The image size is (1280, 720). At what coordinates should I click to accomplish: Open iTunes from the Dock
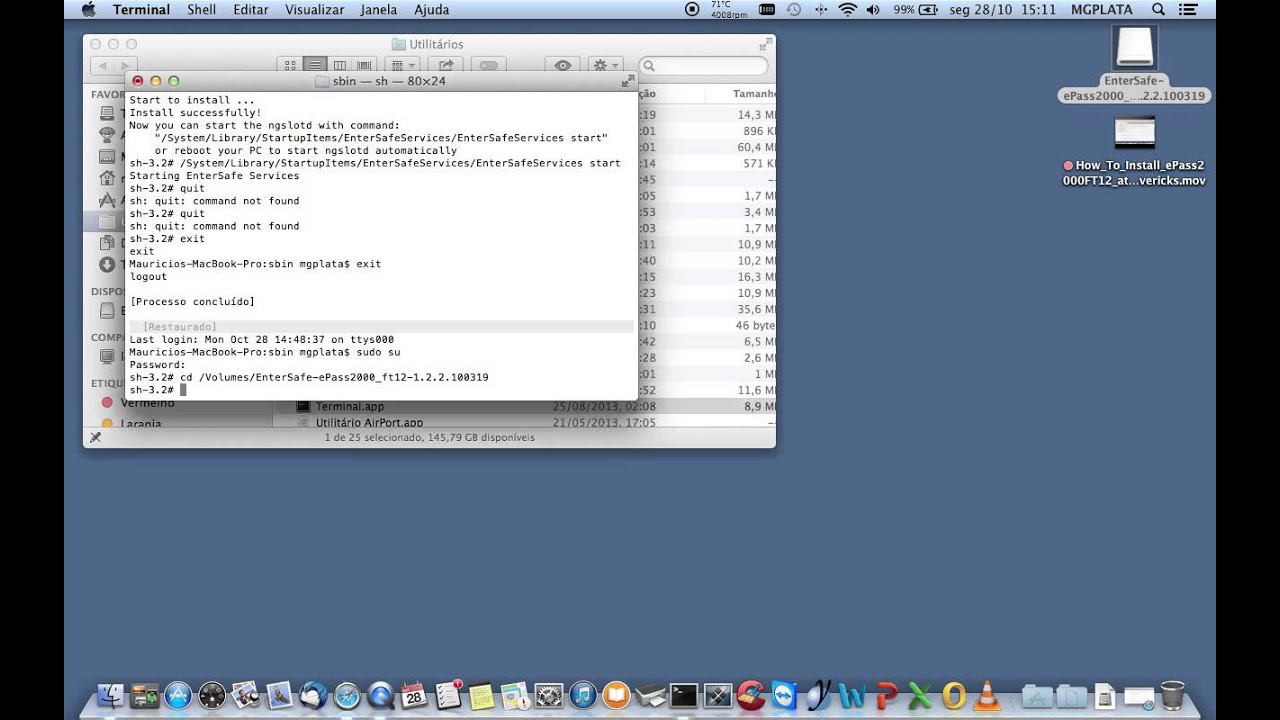click(583, 695)
